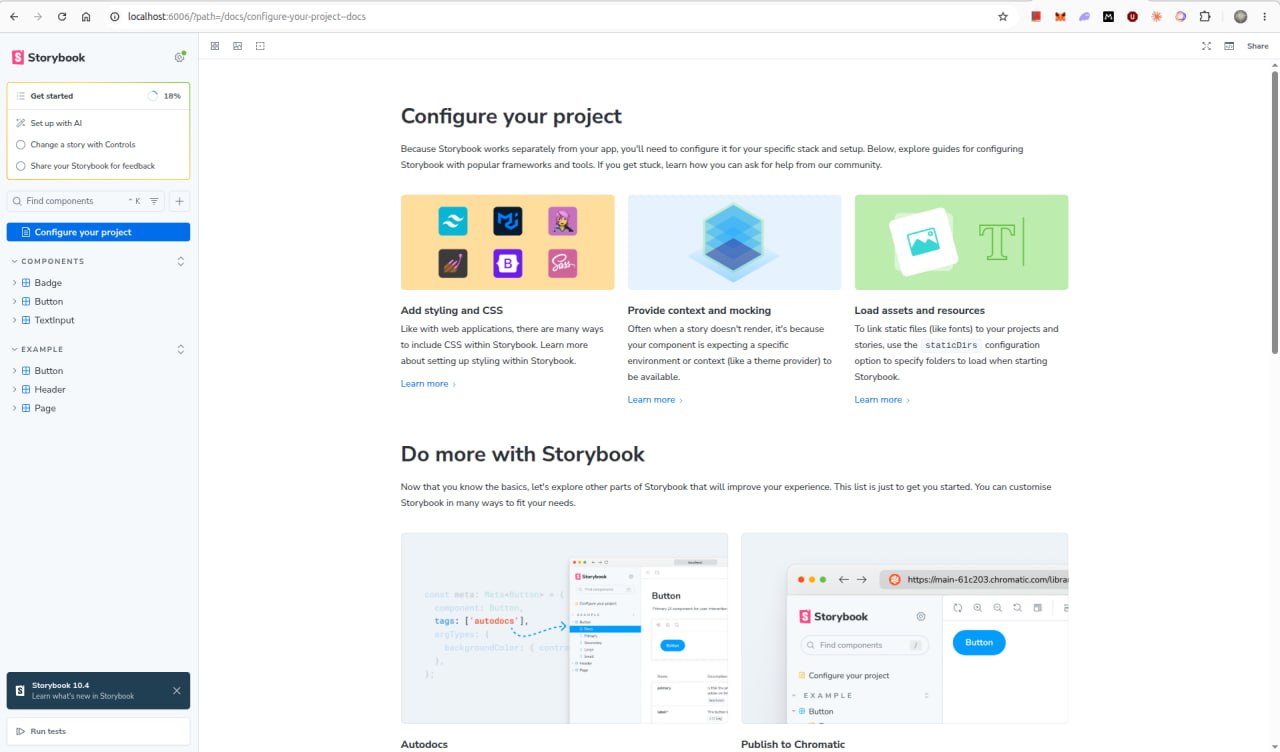1280x752 pixels.
Task: Open browser extensions puzzle menu
Action: click(1204, 17)
